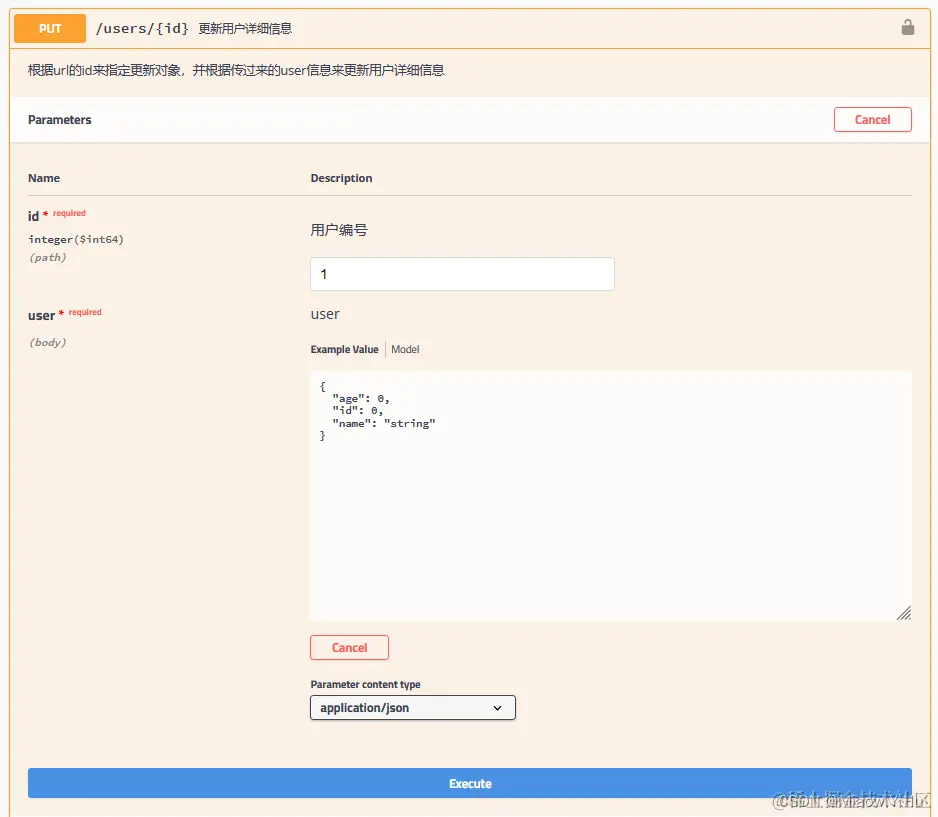Open the Parameter content type dropdown
Screen dimensions: 938x817
[x=413, y=708]
